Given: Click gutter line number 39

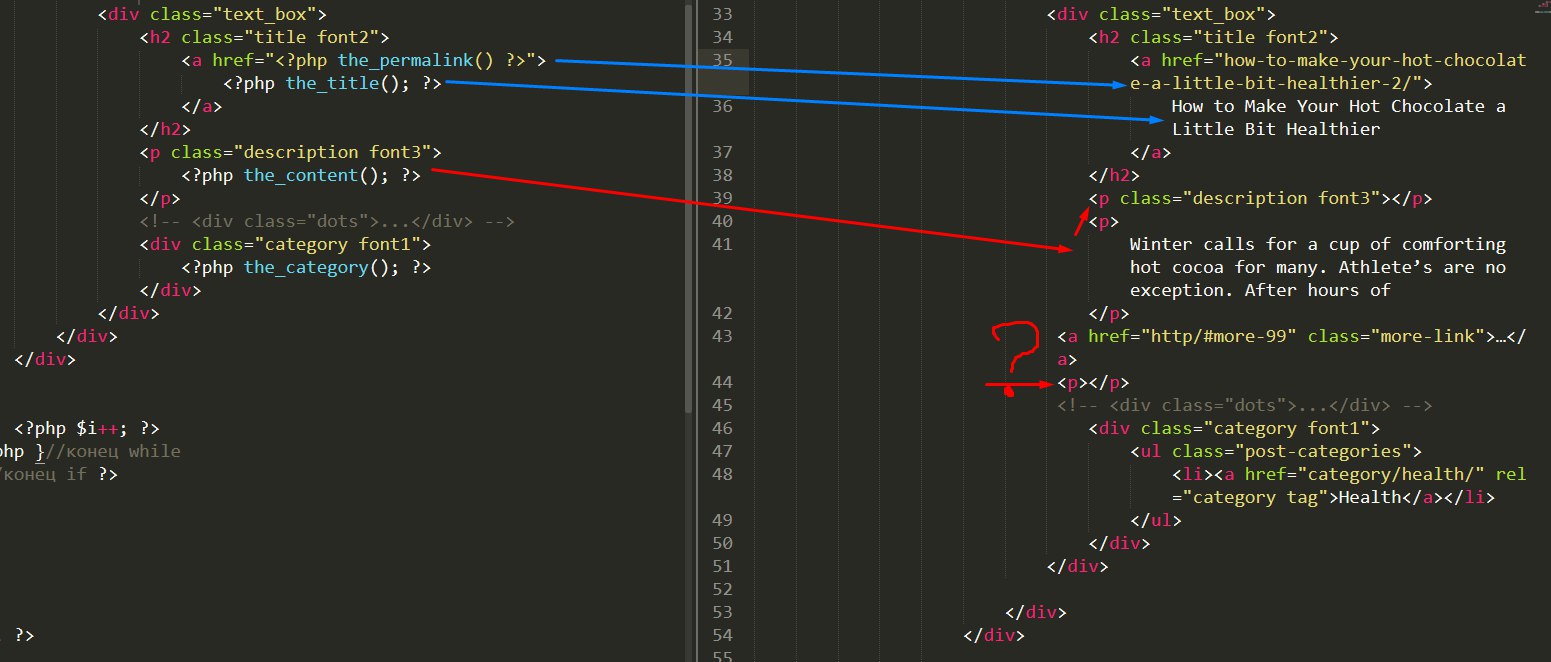Looking at the screenshot, I should [x=722, y=198].
